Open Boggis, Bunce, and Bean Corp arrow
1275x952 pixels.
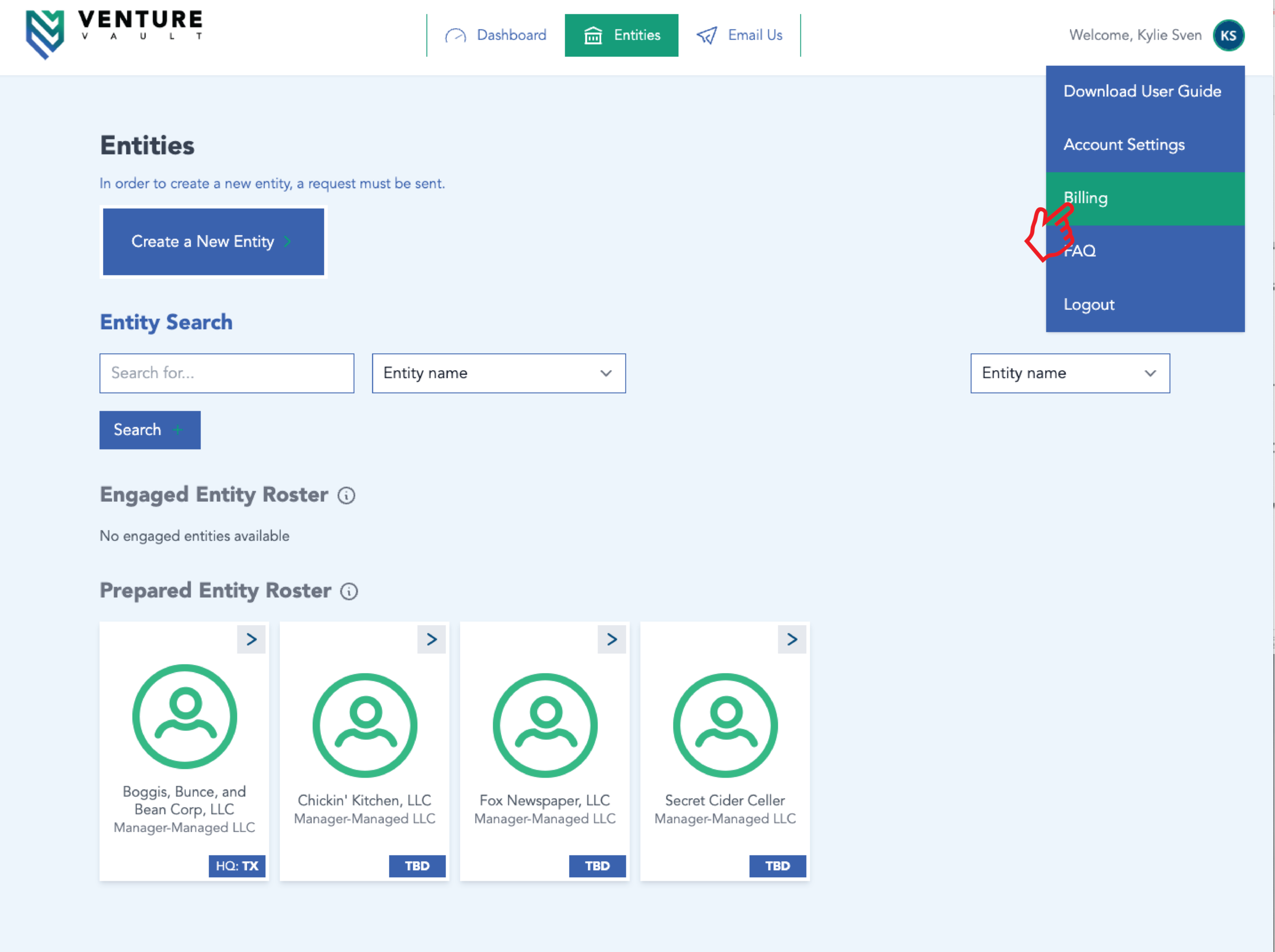pos(251,639)
